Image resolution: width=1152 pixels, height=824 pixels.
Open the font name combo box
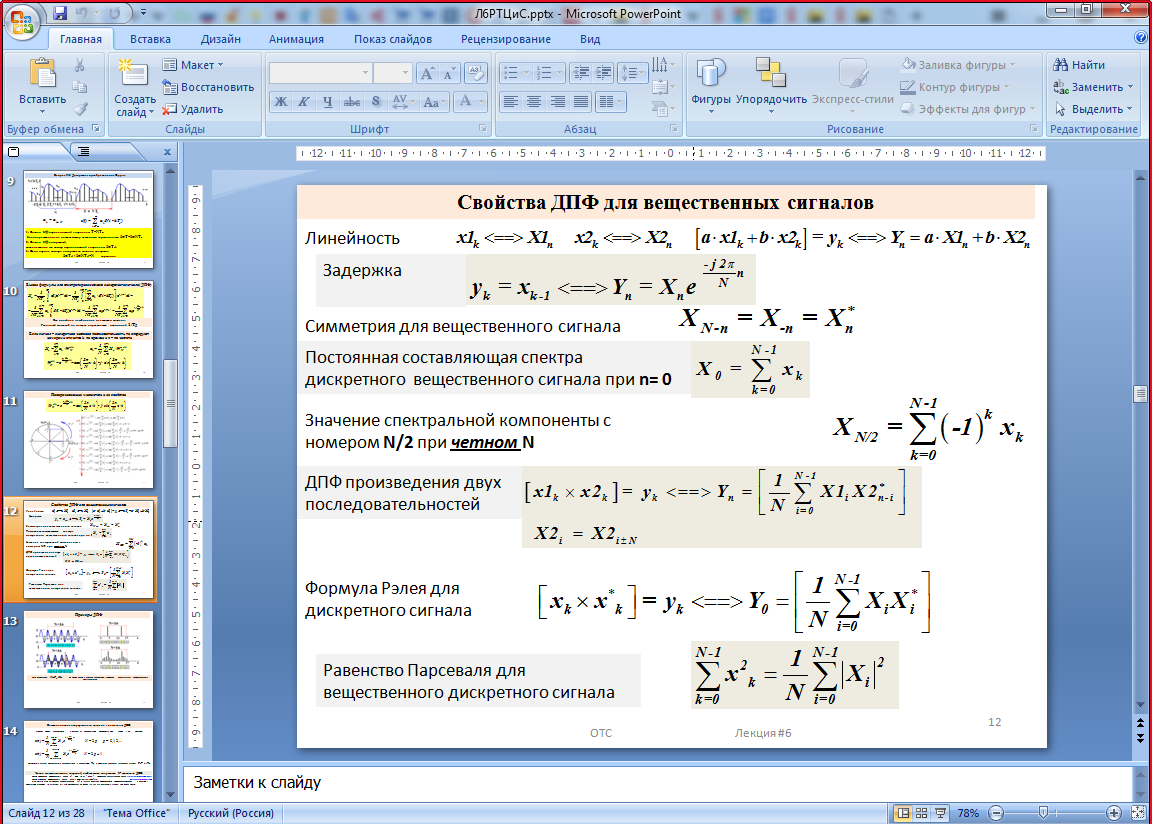(x=320, y=73)
